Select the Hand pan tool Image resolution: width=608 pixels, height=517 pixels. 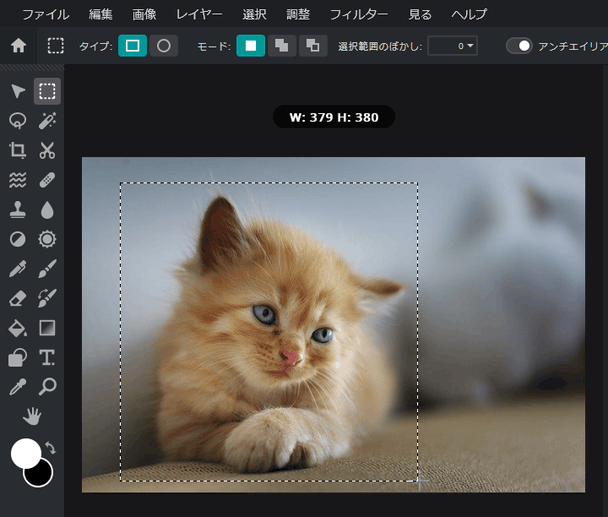click(32, 416)
